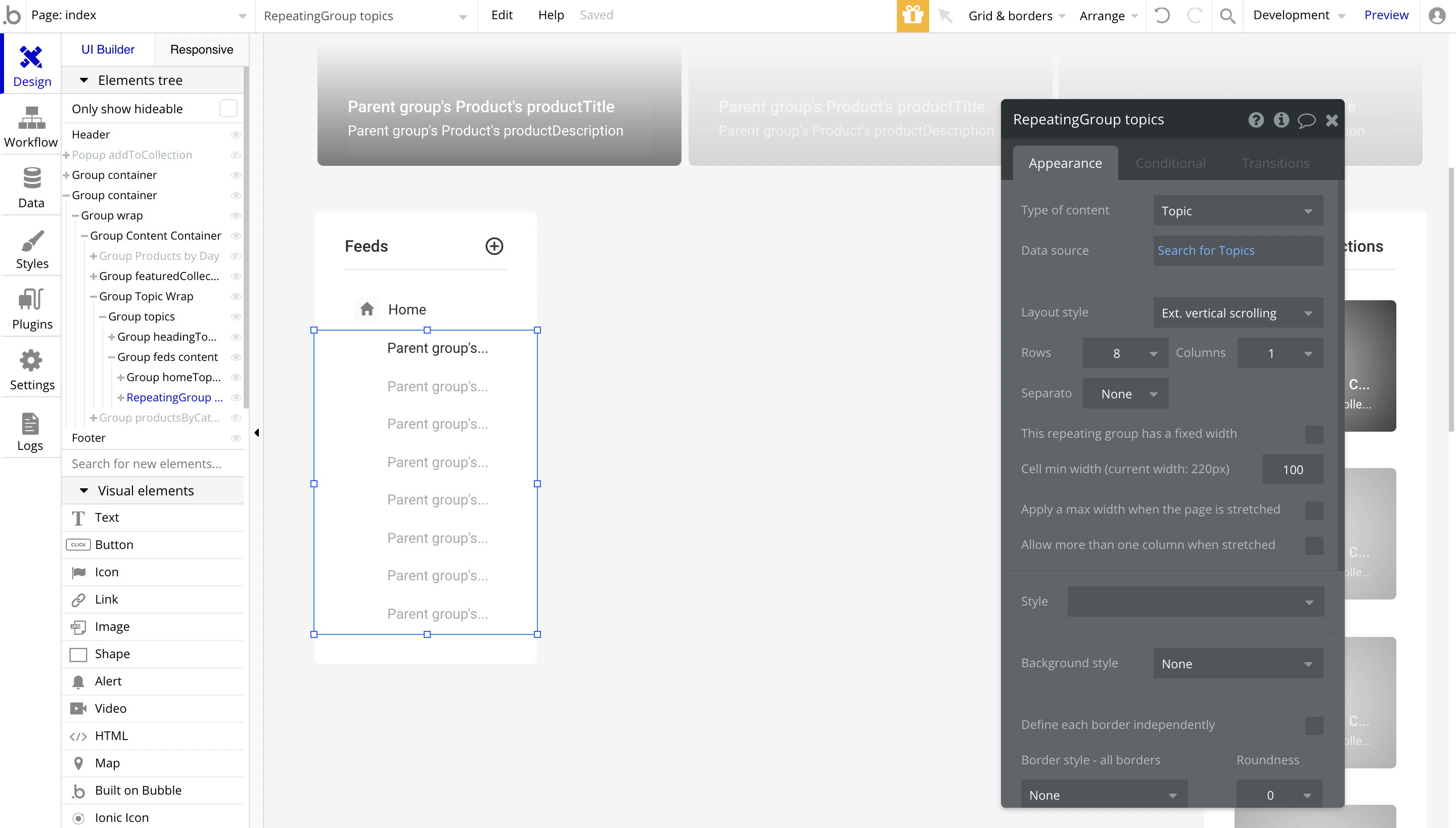Check This repeating group has fixed width
Image resolution: width=1456 pixels, height=828 pixels.
1313,434
